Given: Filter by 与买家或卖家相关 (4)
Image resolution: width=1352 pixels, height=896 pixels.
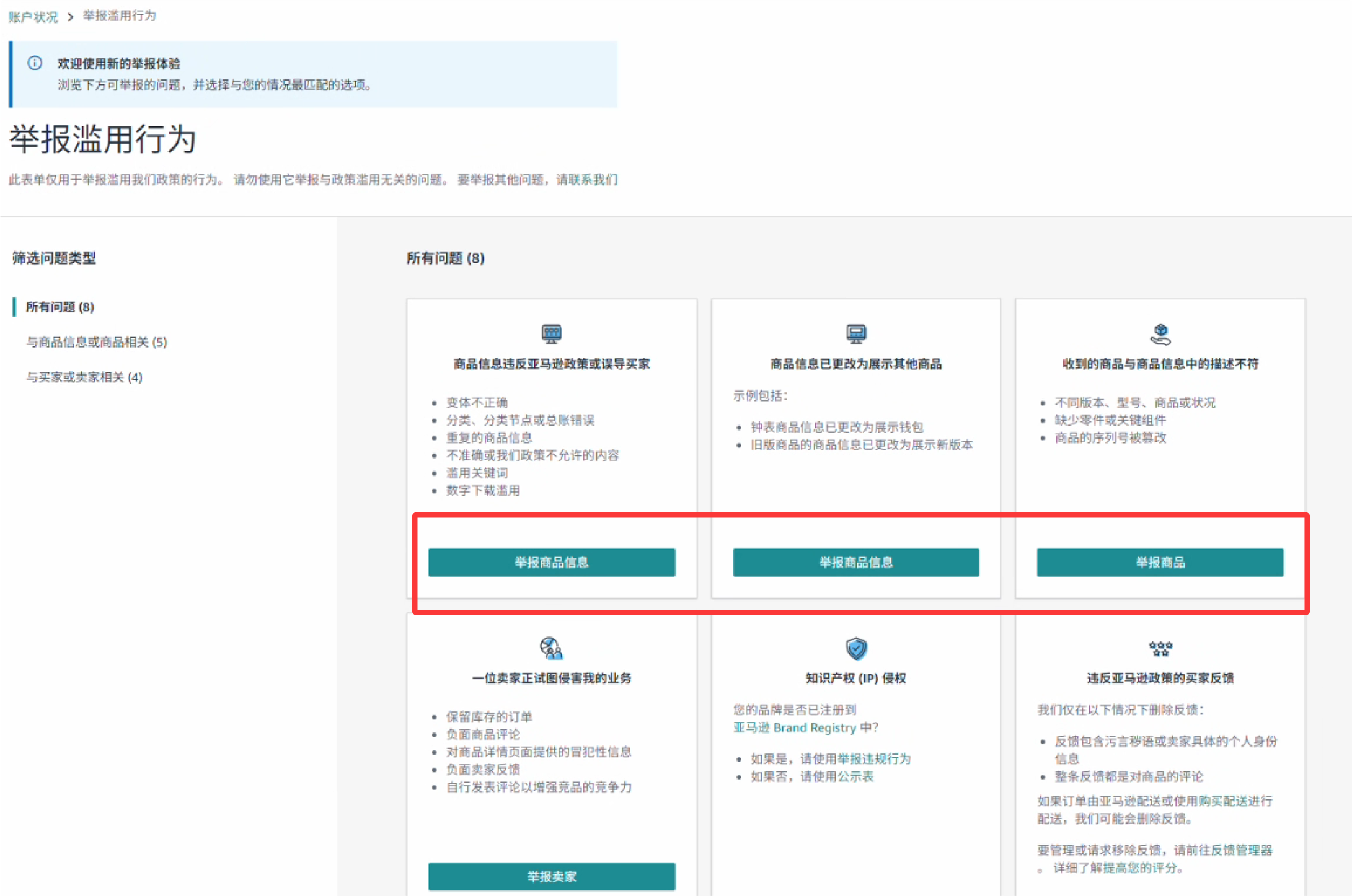Looking at the screenshot, I should click(x=84, y=377).
